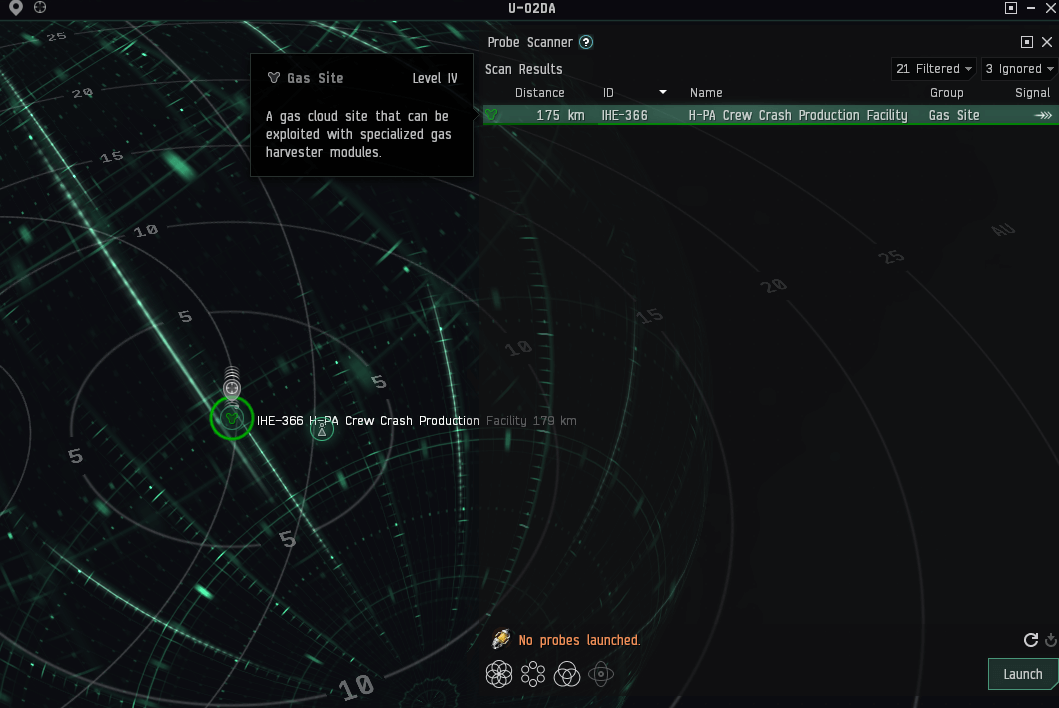Select the custom probe formation icon
The width and height of the screenshot is (1059, 708).
pos(567,673)
